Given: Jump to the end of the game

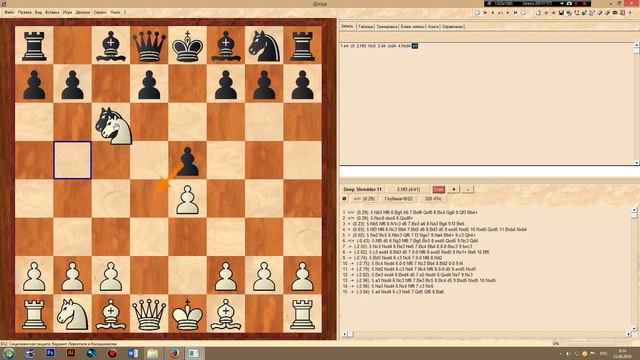Looking at the screenshot, I should pyautogui.click(x=516, y=13).
